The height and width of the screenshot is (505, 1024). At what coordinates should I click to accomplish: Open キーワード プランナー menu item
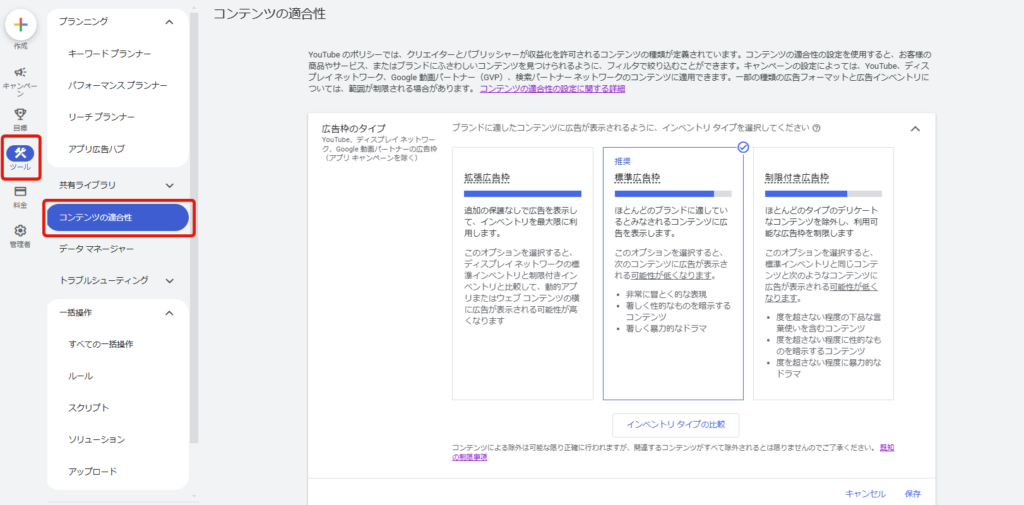click(110, 54)
